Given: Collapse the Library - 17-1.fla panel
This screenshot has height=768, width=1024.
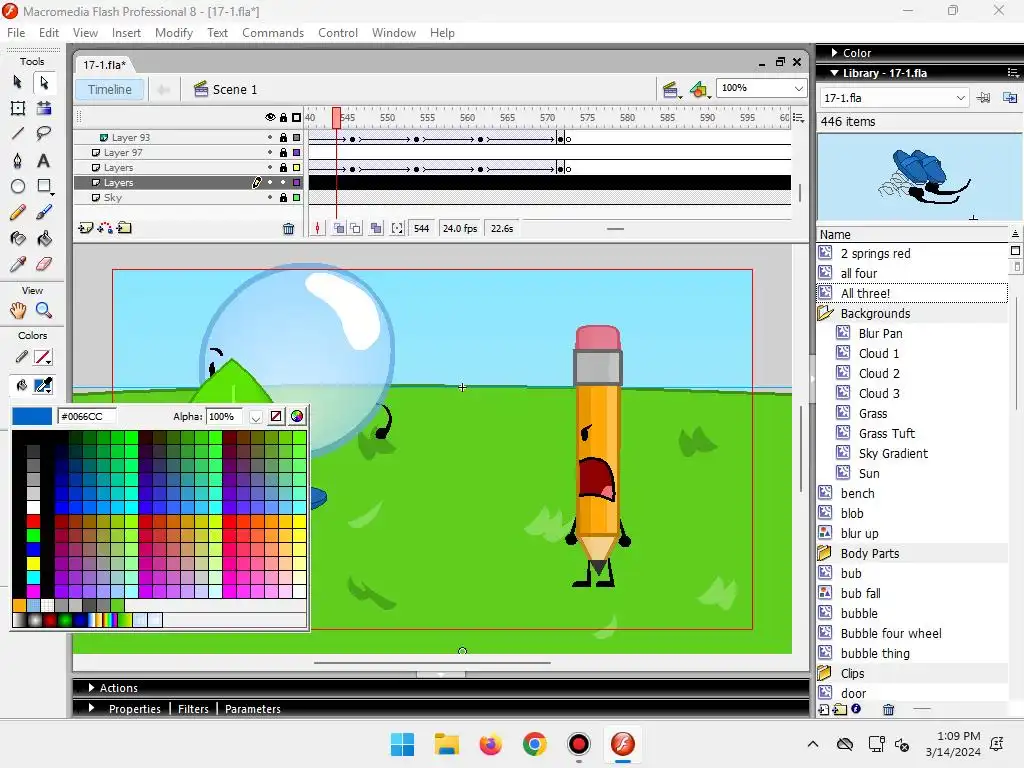Looking at the screenshot, I should (x=834, y=72).
